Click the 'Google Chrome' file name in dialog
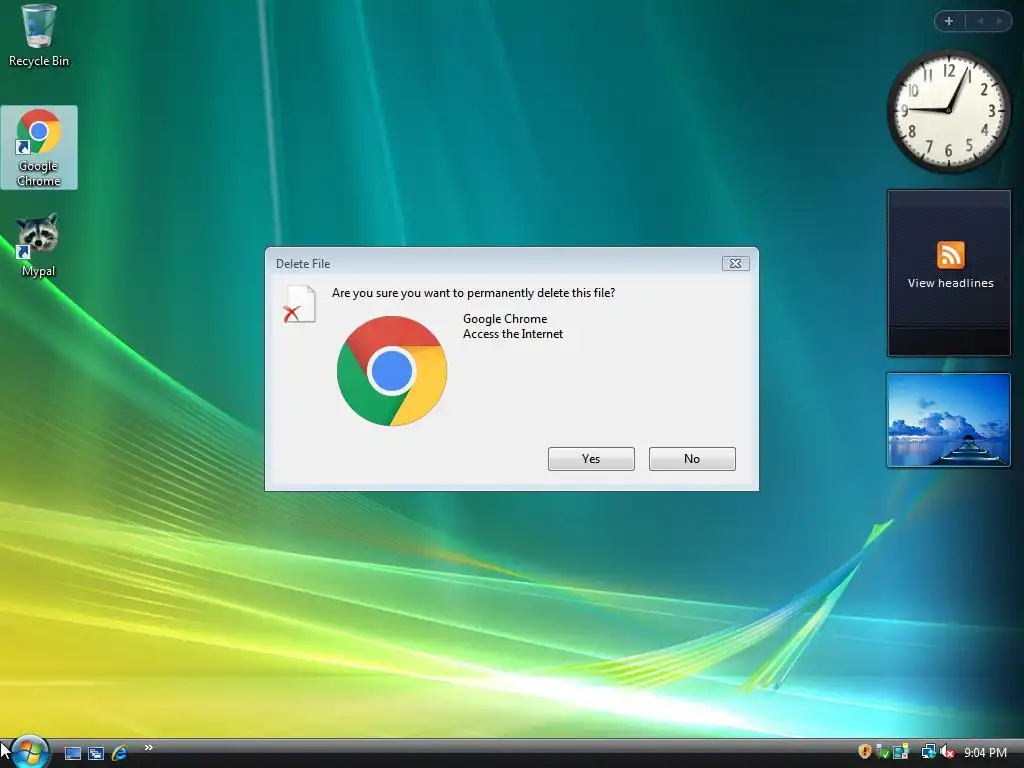1024x768 pixels. coord(505,319)
